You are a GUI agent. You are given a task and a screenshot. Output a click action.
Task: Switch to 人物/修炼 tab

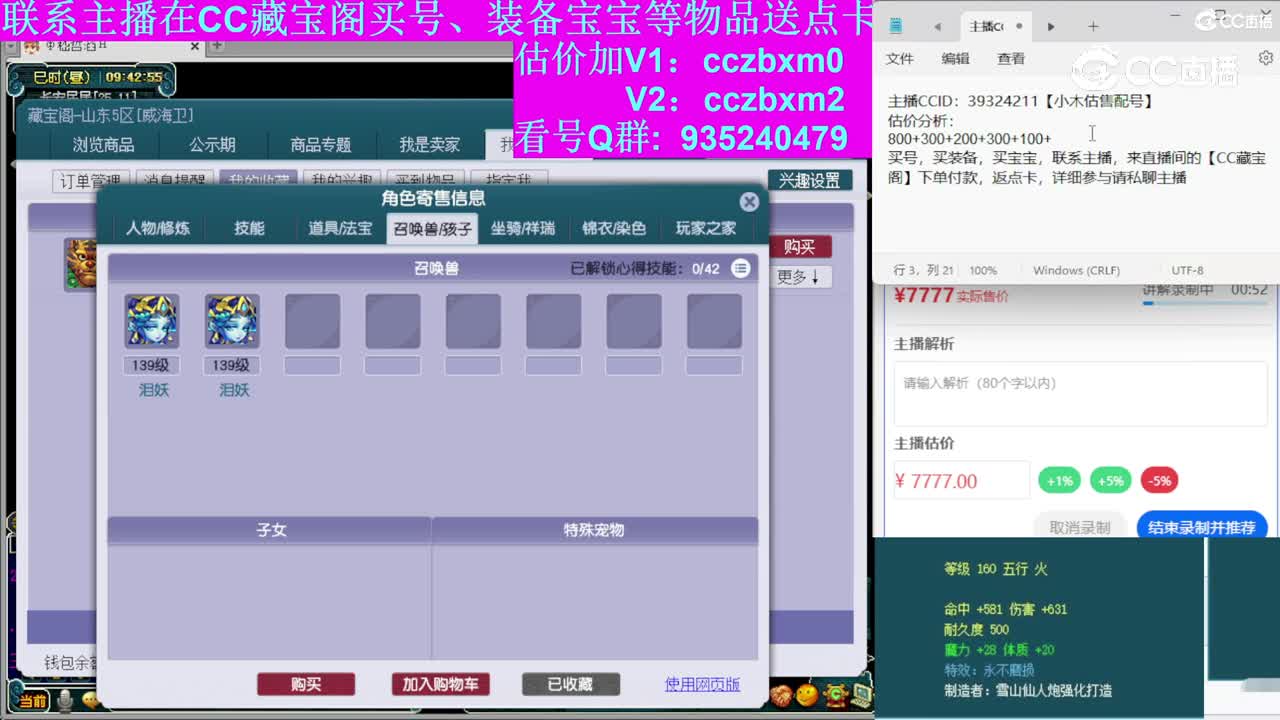158,228
